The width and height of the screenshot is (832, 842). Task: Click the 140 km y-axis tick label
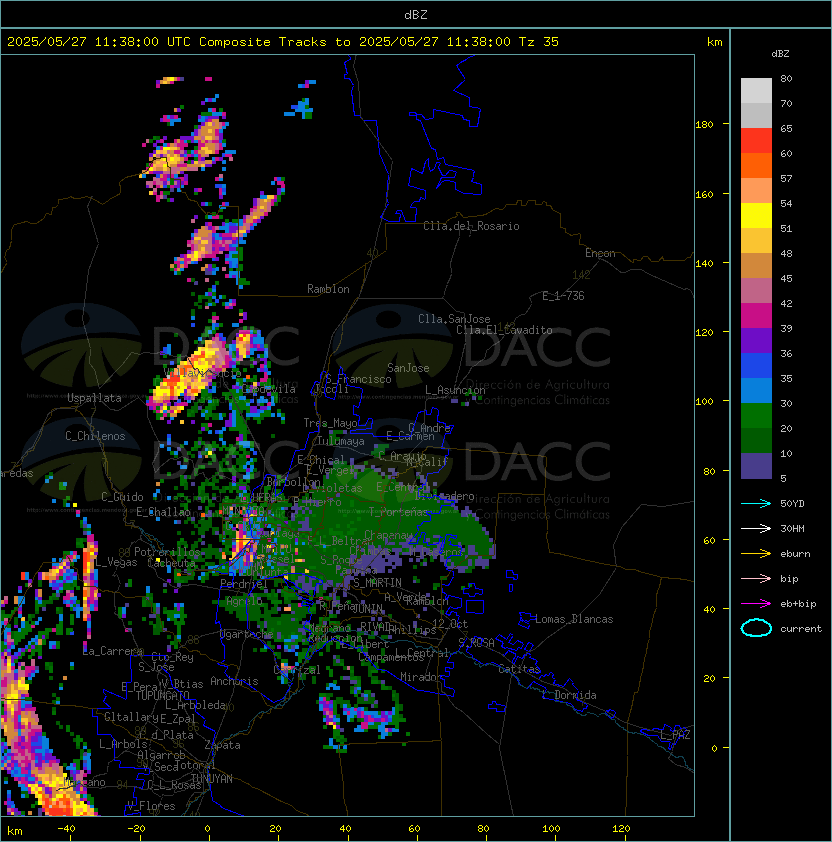pos(704,264)
